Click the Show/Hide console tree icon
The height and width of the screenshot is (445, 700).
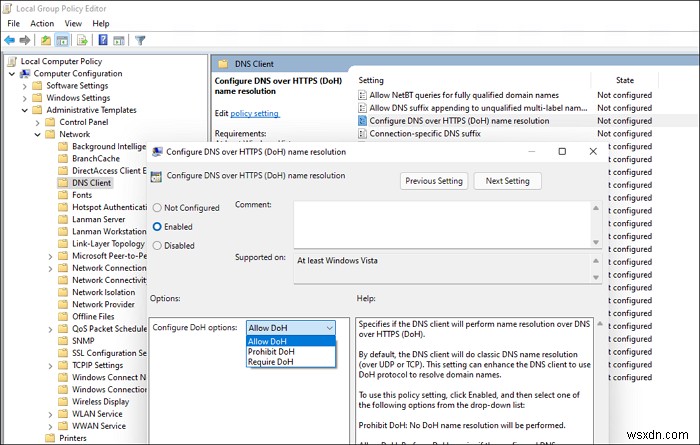coord(62,41)
